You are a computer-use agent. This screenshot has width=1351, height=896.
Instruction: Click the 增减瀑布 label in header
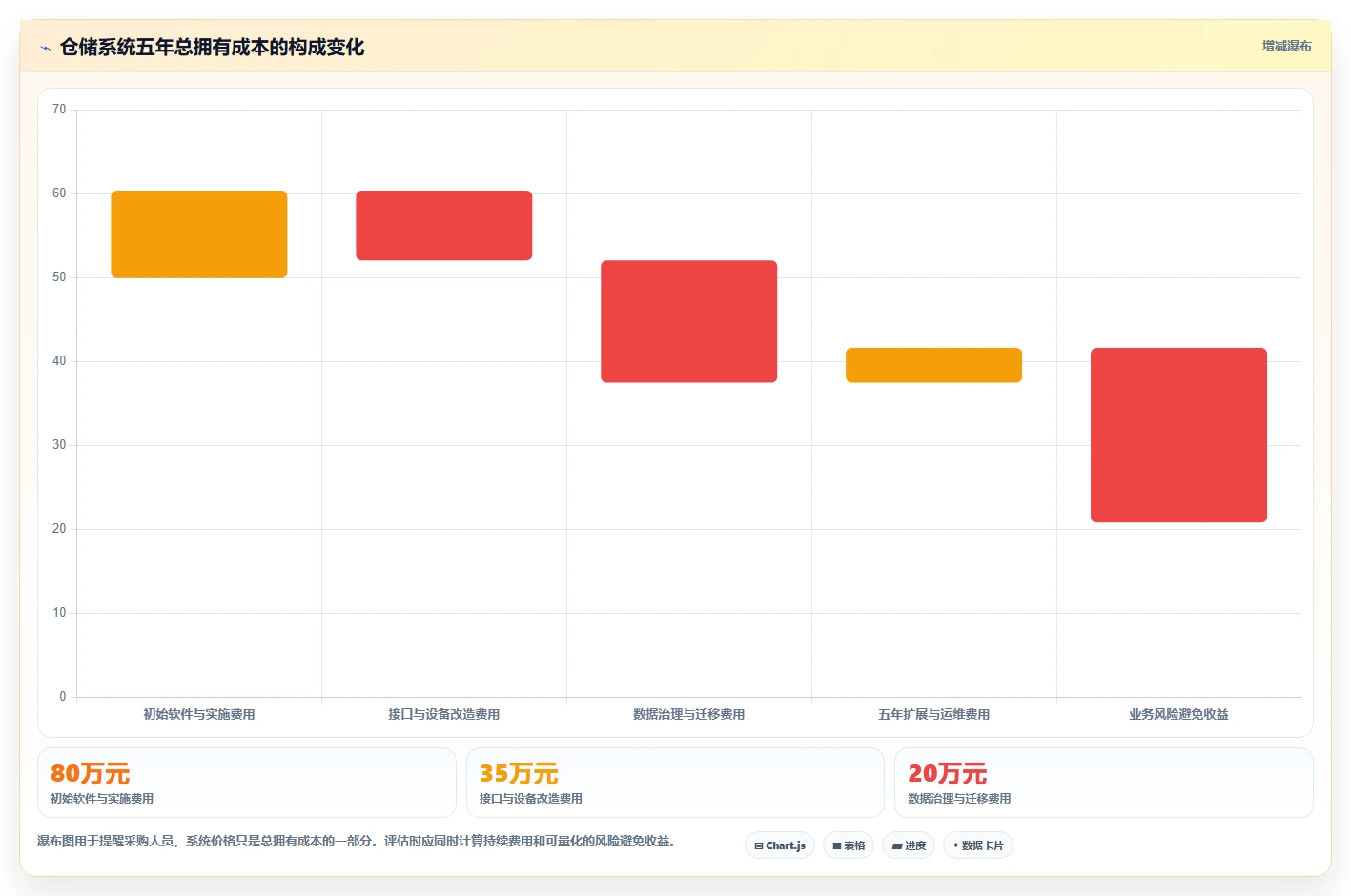[1287, 46]
